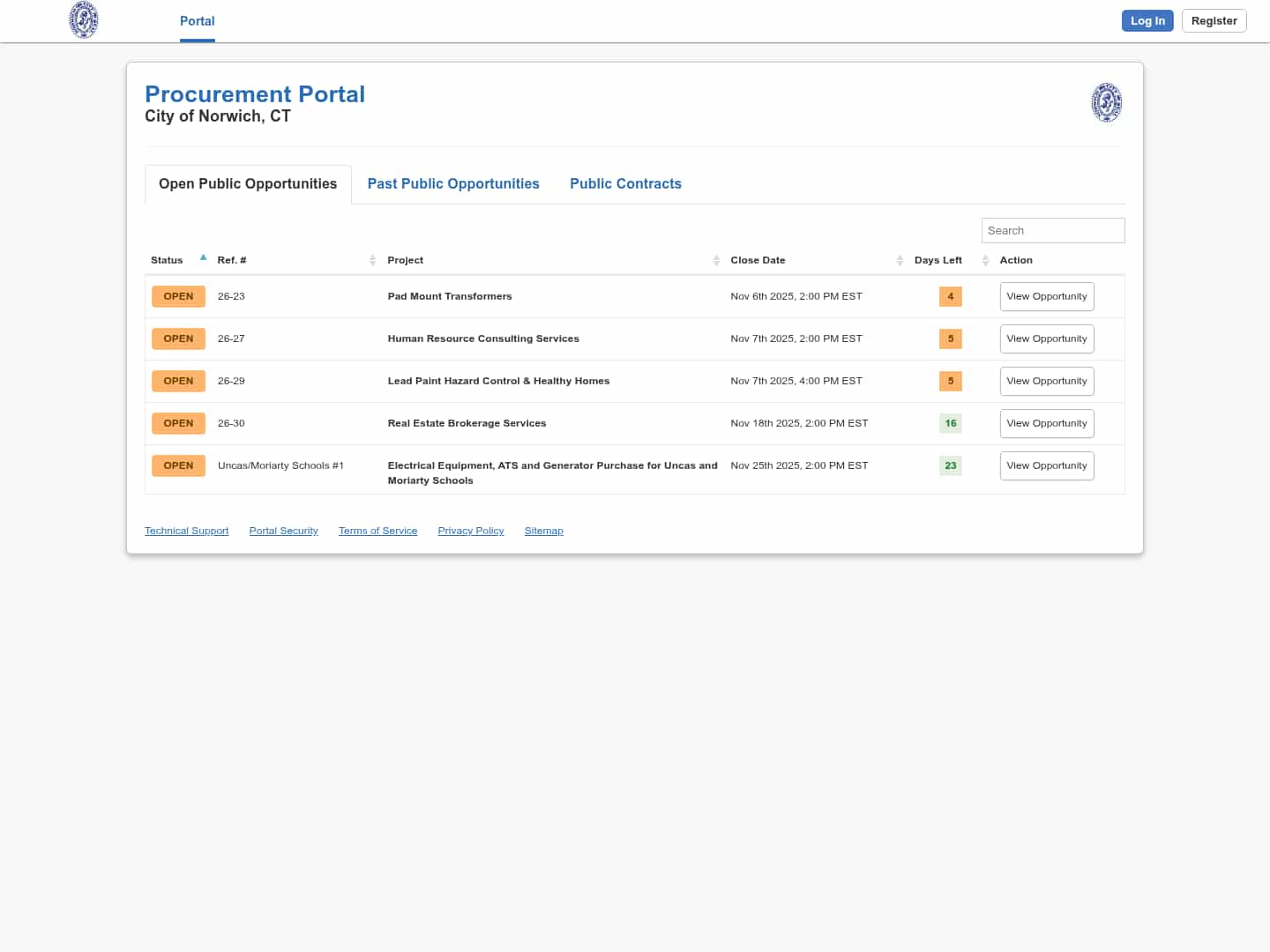Click the city seal logo in top navbar
The width and height of the screenshot is (1270, 952).
coord(84,20)
